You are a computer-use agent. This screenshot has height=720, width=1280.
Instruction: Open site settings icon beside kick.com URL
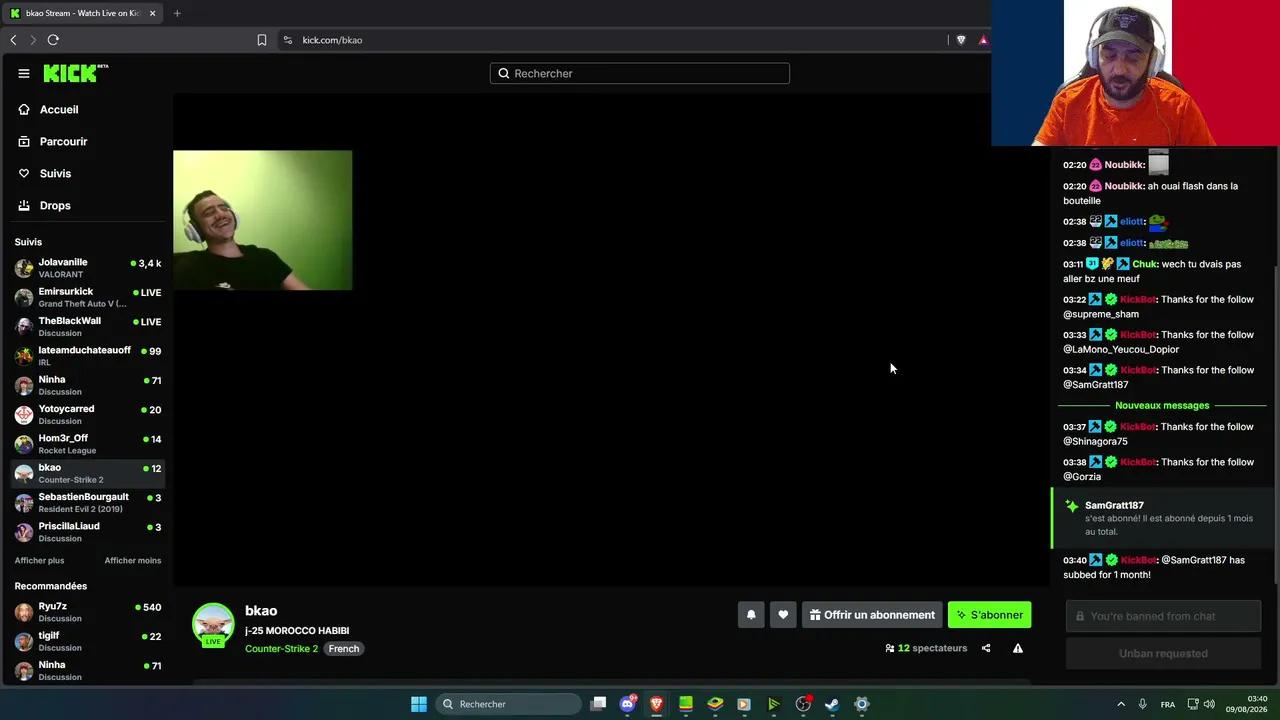click(288, 40)
